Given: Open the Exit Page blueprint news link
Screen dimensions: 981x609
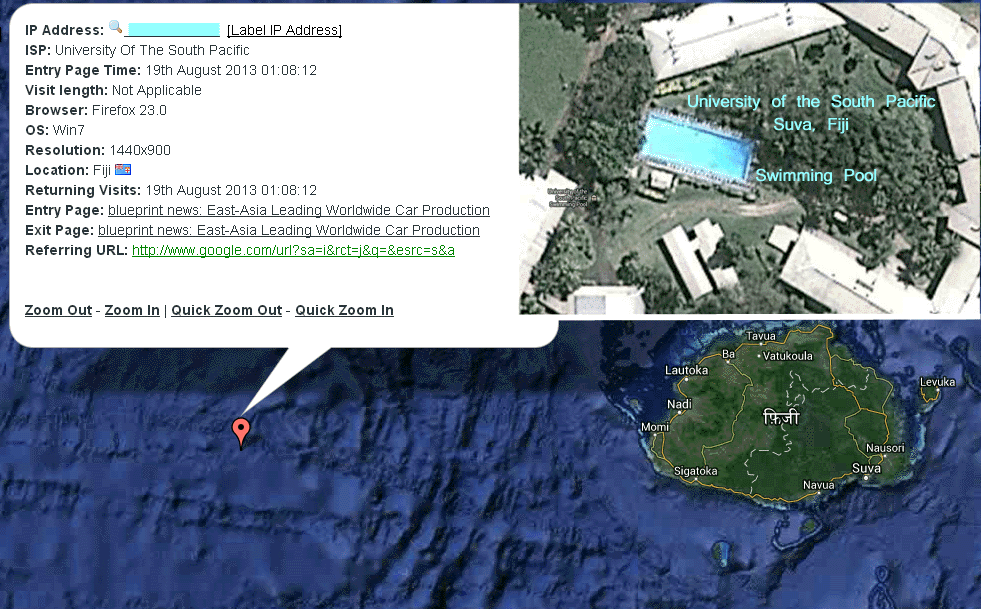Looking at the screenshot, I should pos(288,230).
